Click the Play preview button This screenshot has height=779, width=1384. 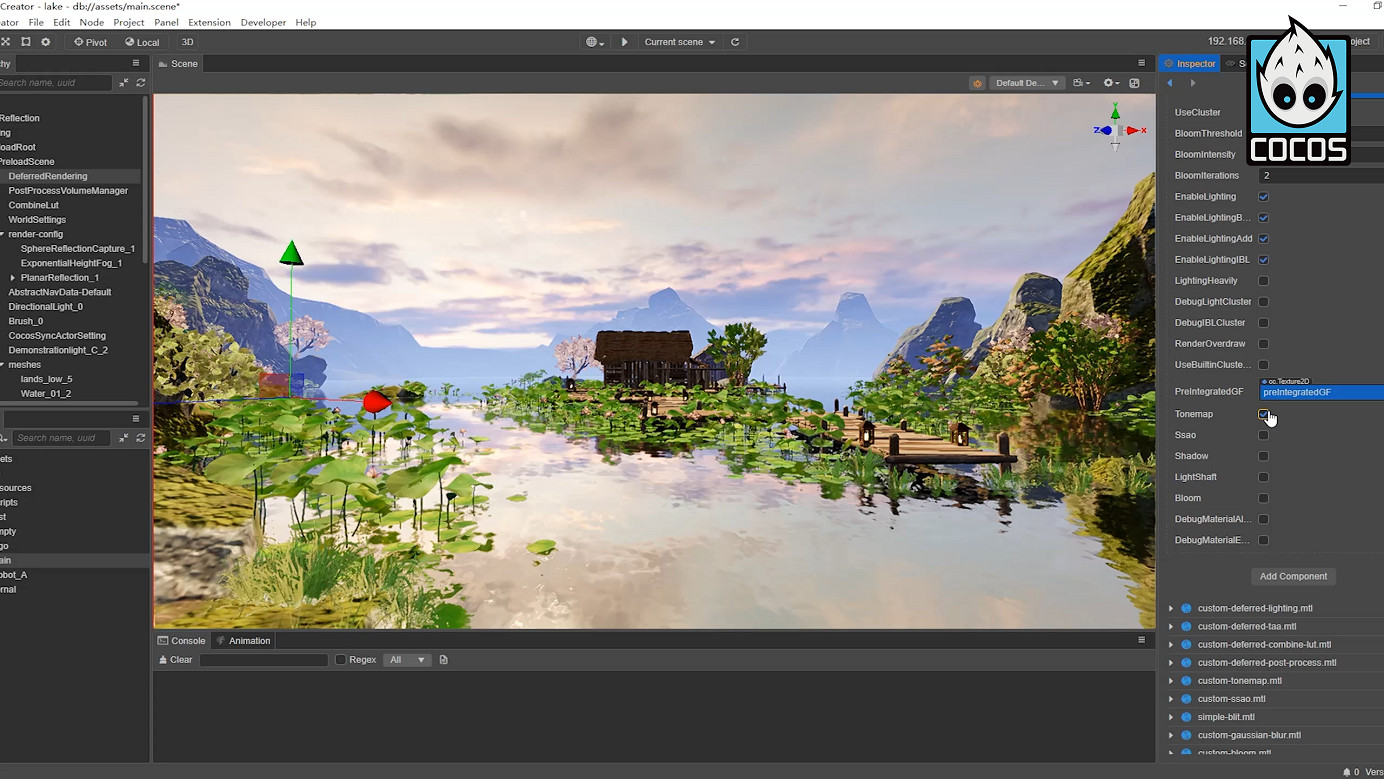click(625, 42)
